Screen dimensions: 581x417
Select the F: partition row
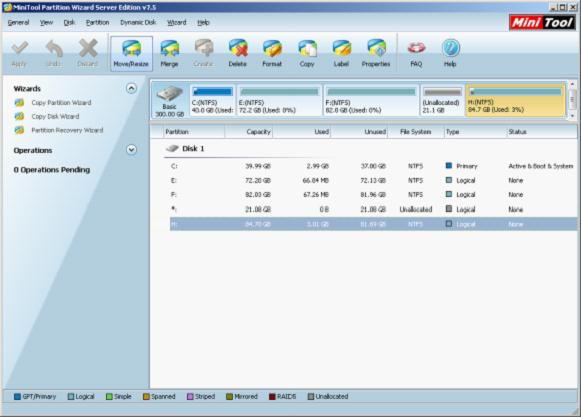pyautogui.click(x=373, y=195)
